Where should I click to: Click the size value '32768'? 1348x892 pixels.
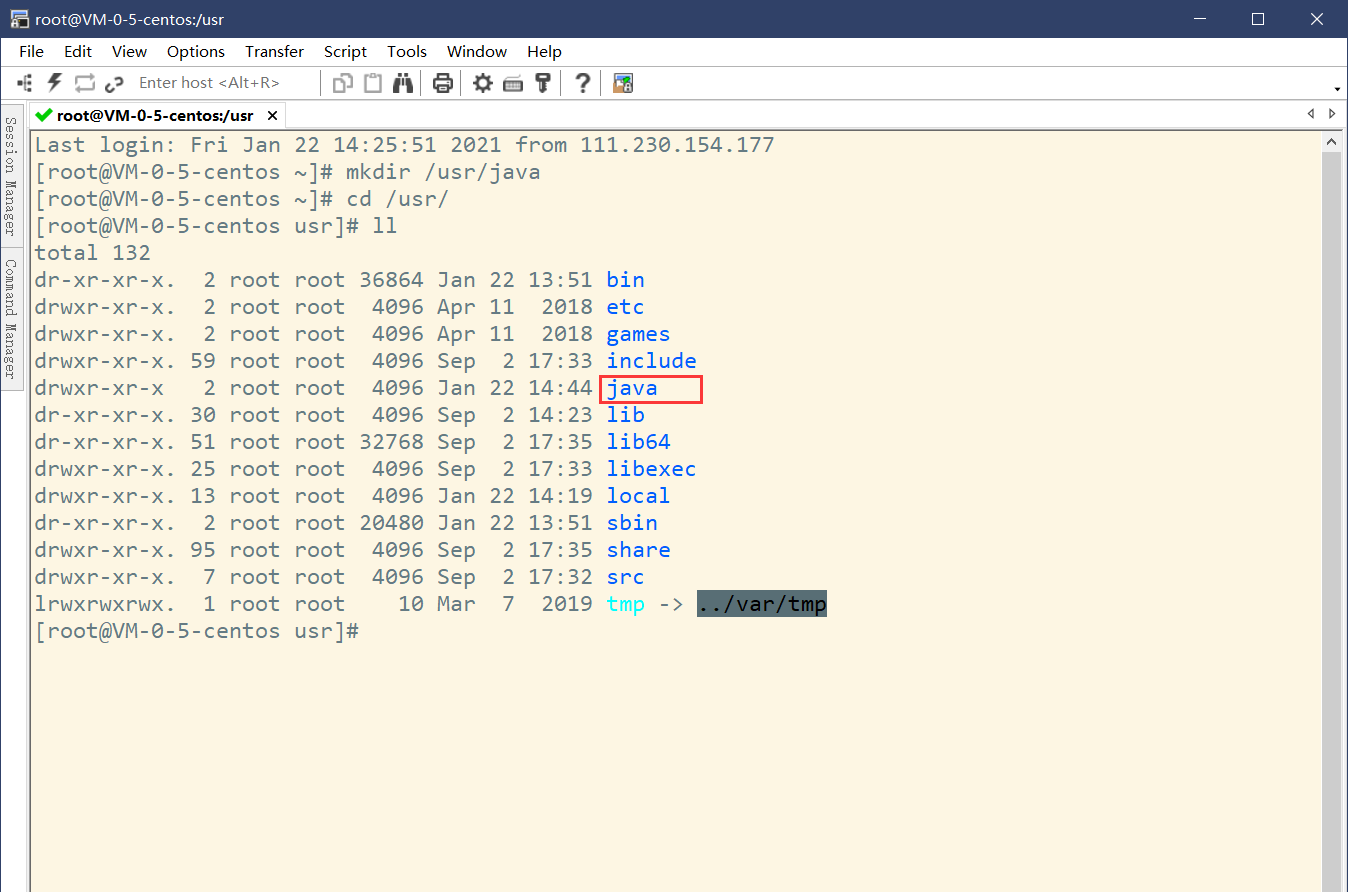392,442
